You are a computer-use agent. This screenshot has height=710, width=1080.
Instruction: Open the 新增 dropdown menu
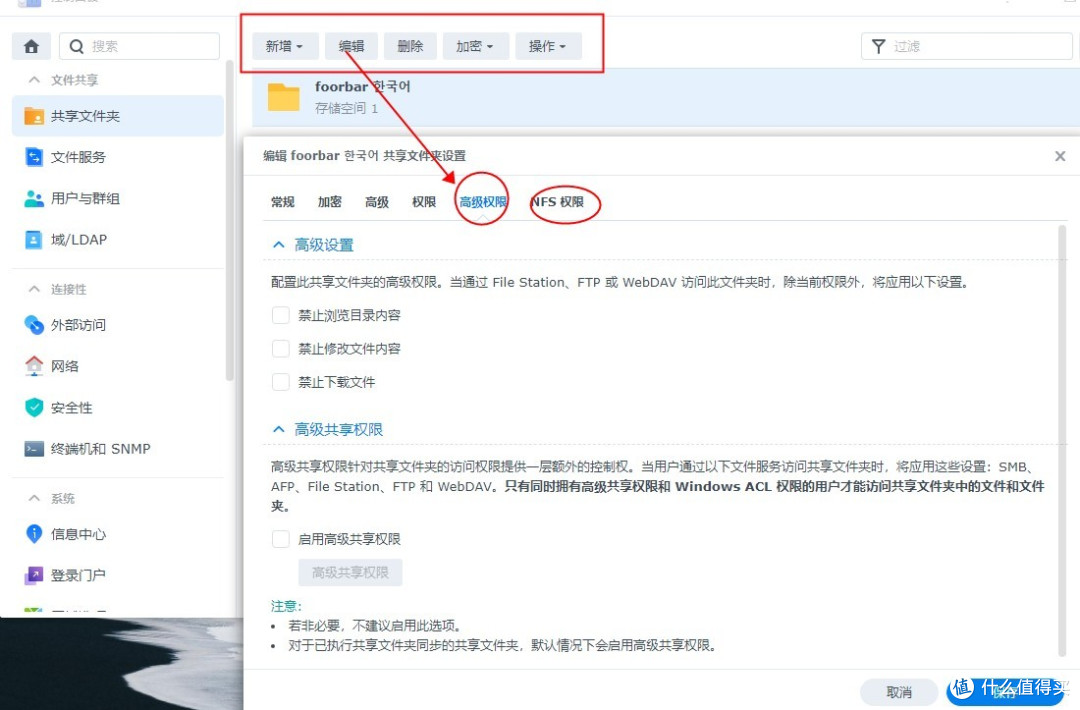click(284, 45)
